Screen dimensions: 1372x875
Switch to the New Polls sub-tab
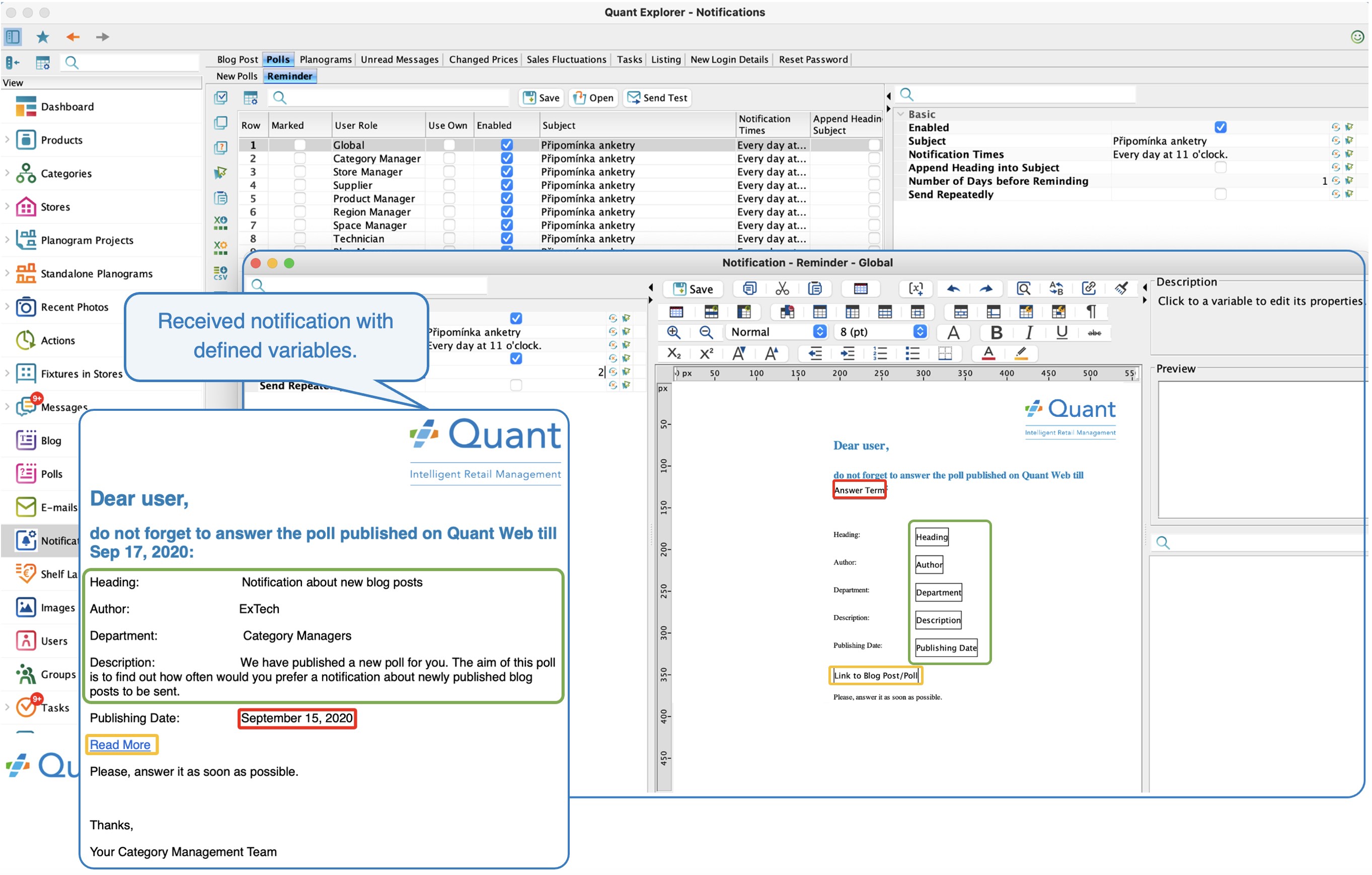[237, 77]
